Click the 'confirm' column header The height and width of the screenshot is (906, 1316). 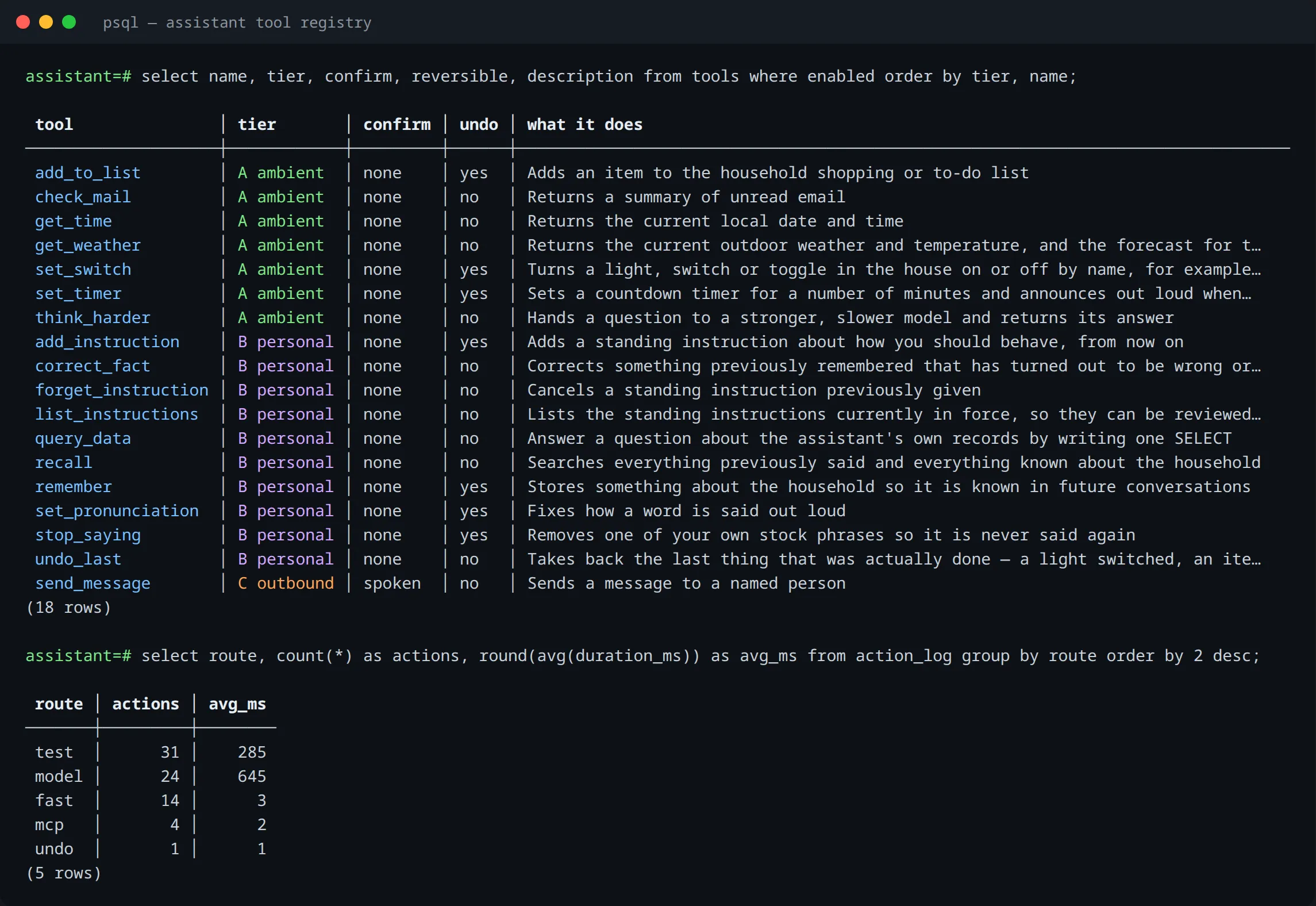pyautogui.click(x=397, y=125)
